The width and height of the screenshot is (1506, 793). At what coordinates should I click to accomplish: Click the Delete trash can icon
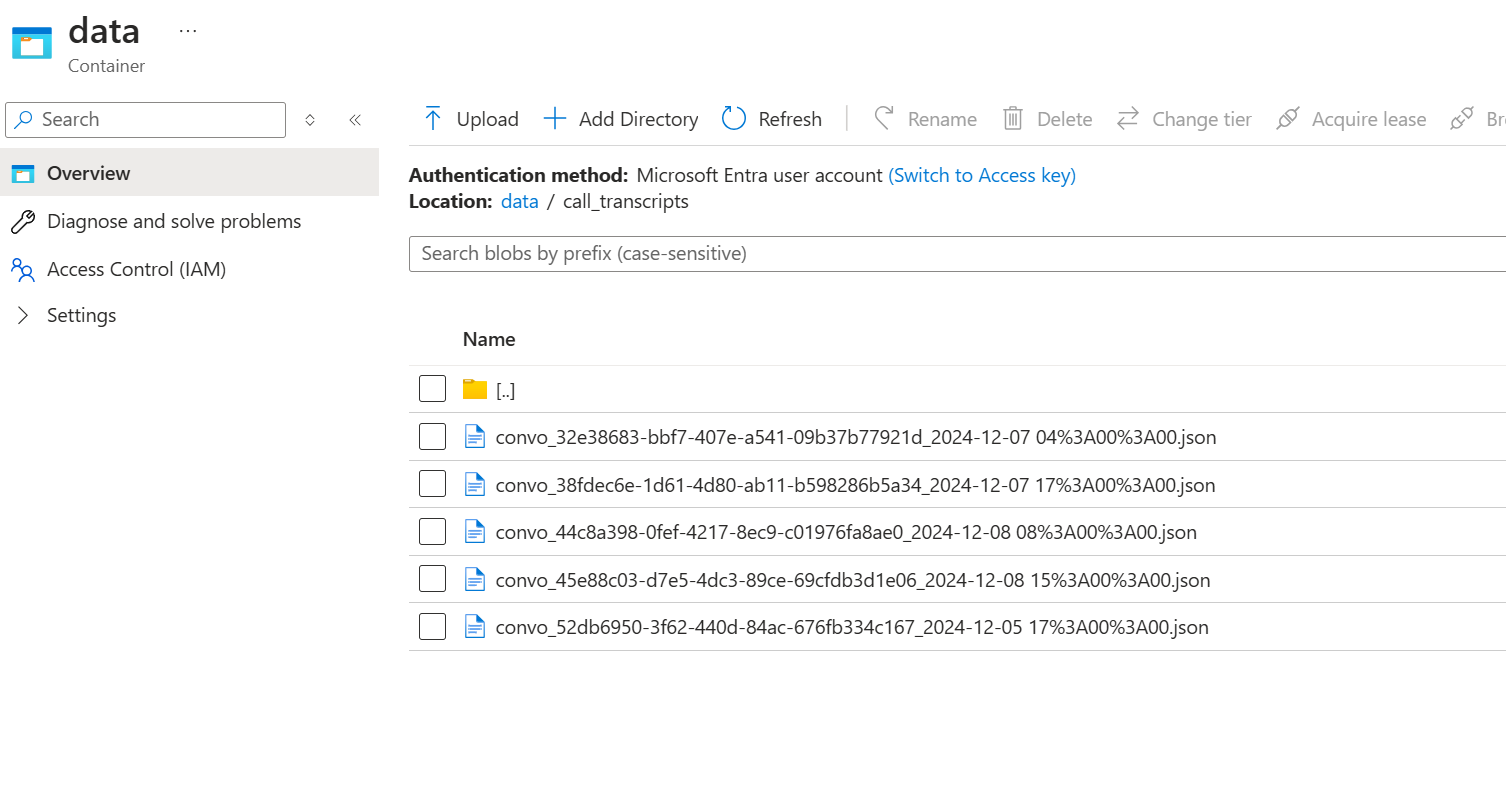(1013, 119)
